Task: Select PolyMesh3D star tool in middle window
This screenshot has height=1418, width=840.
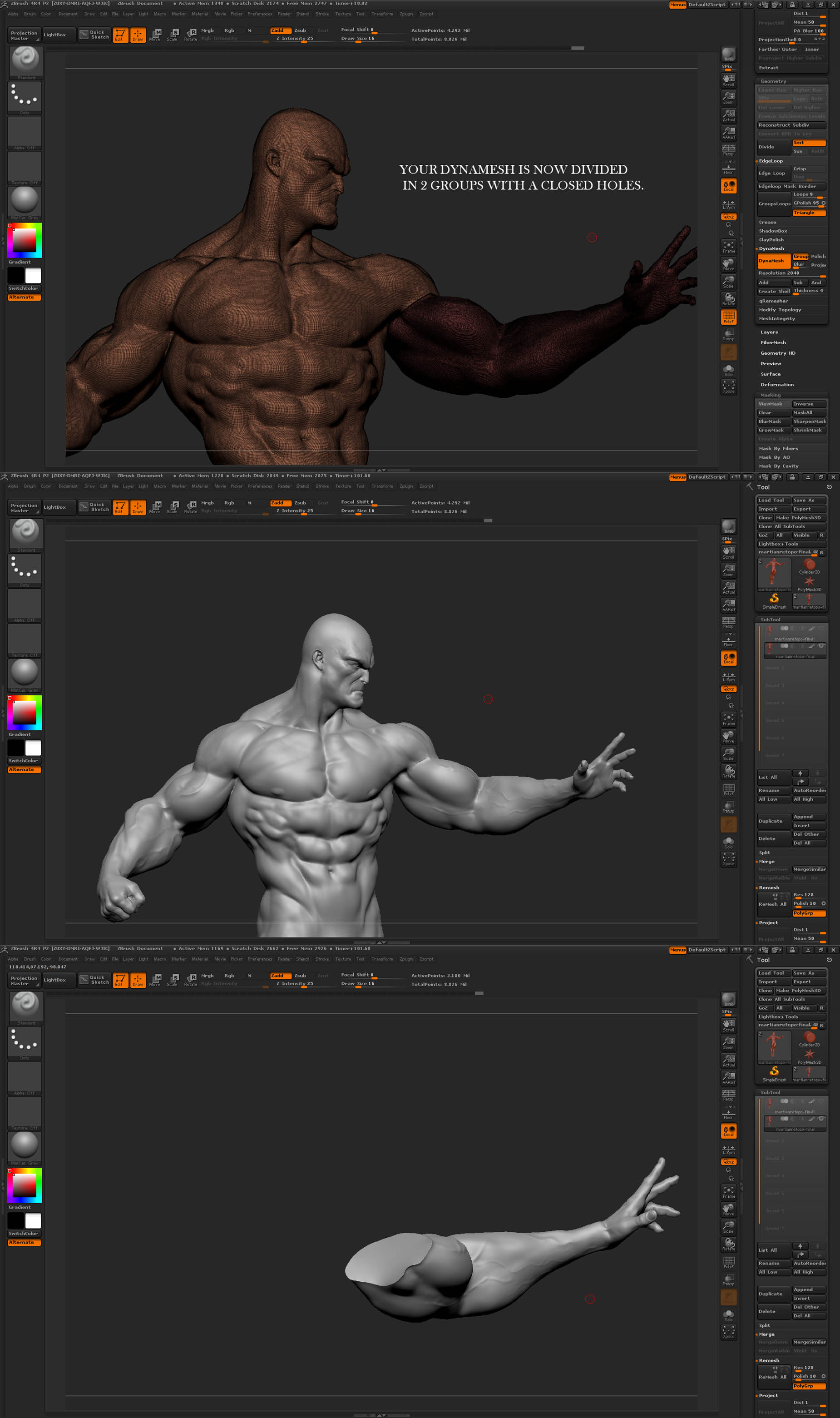Action: [809, 584]
